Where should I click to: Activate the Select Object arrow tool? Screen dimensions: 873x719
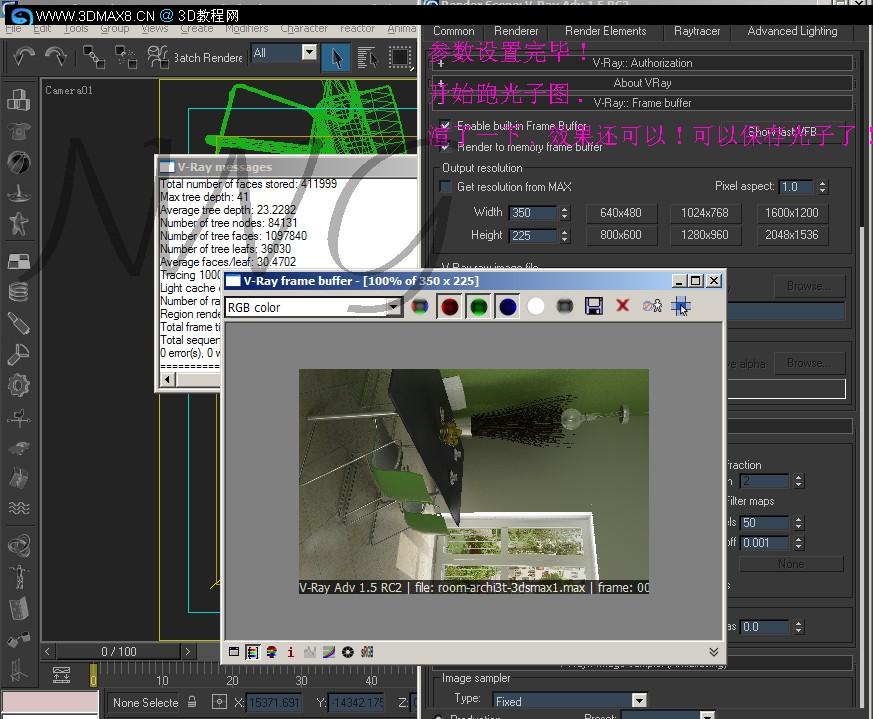[336, 58]
